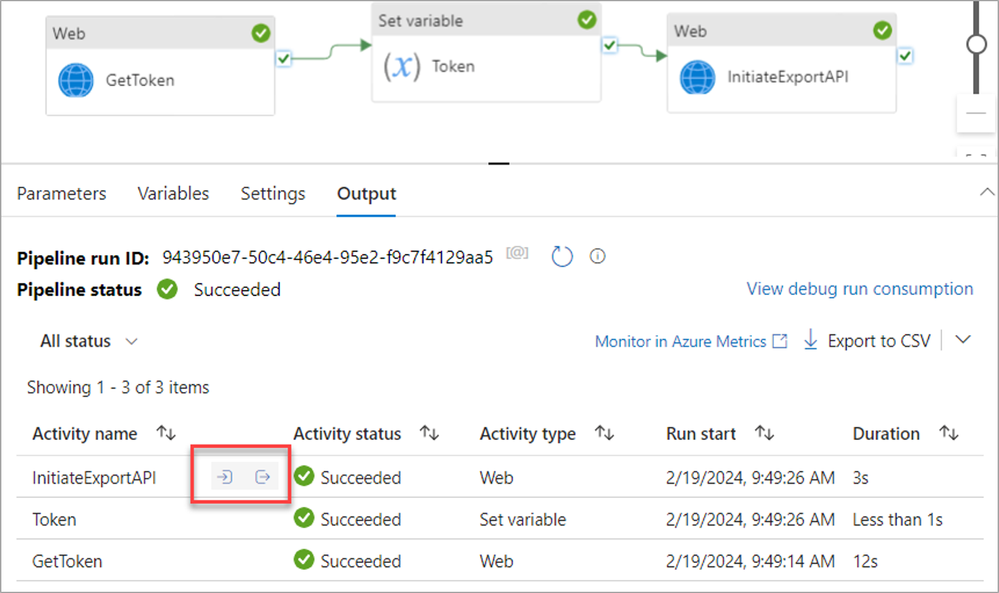Open the Parameters tab
Screen dimensions: 999x593
click(x=61, y=194)
